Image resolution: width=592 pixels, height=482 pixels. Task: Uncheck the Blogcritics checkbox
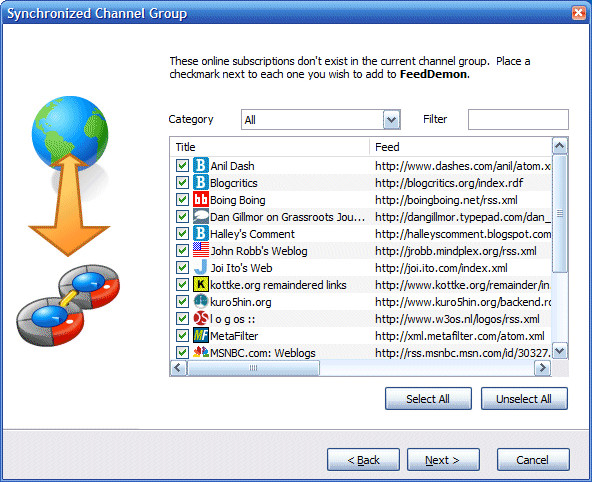[x=182, y=183]
